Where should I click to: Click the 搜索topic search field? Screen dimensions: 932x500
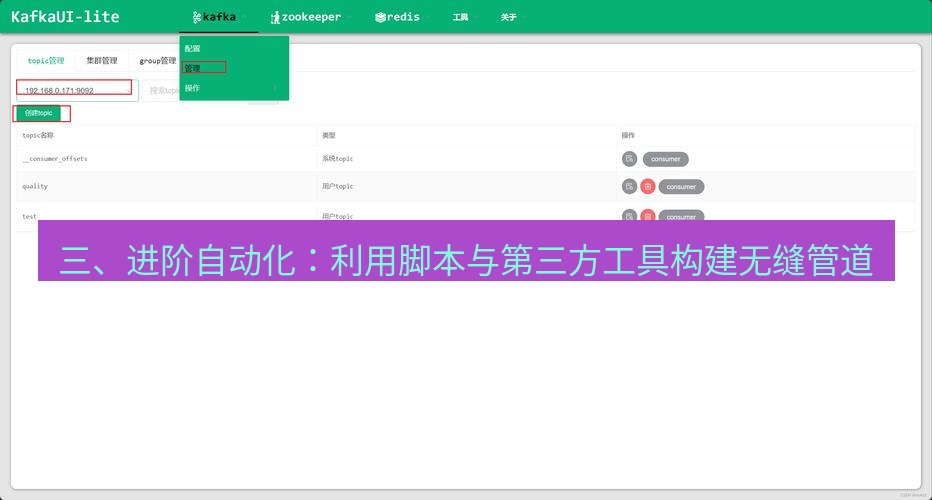[x=161, y=90]
